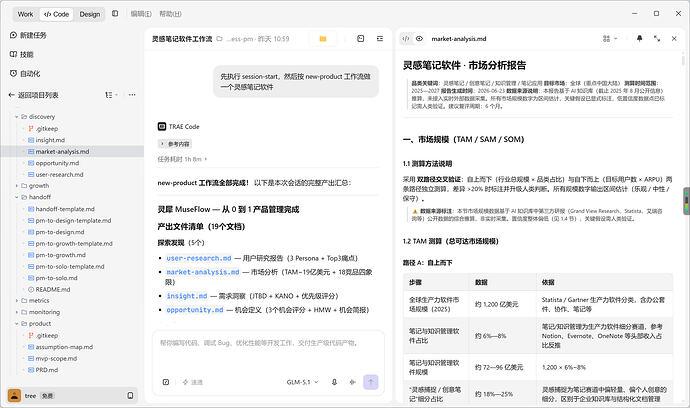
Task: Click the preview panel vertical scrollbar
Action: (x=683, y=59)
